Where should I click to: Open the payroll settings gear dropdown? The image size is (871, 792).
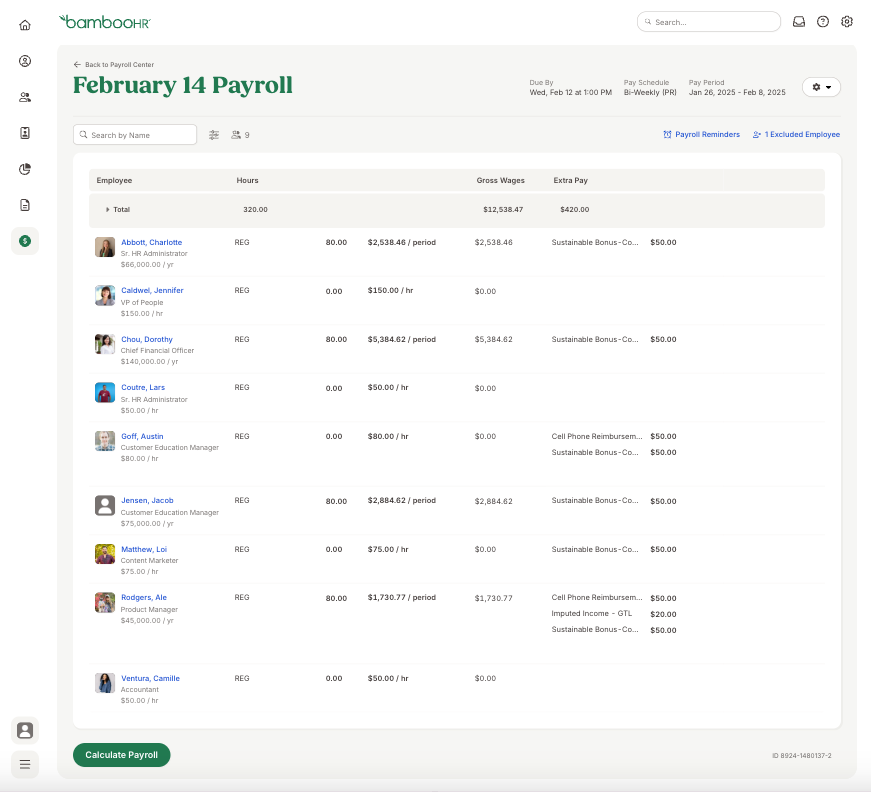click(820, 87)
